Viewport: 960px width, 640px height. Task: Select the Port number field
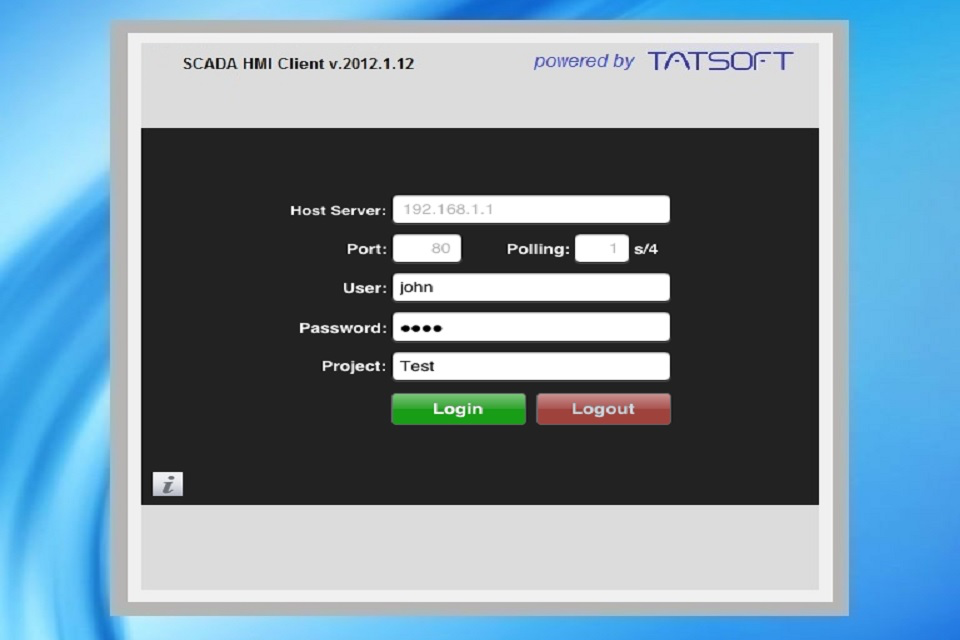tap(427, 248)
